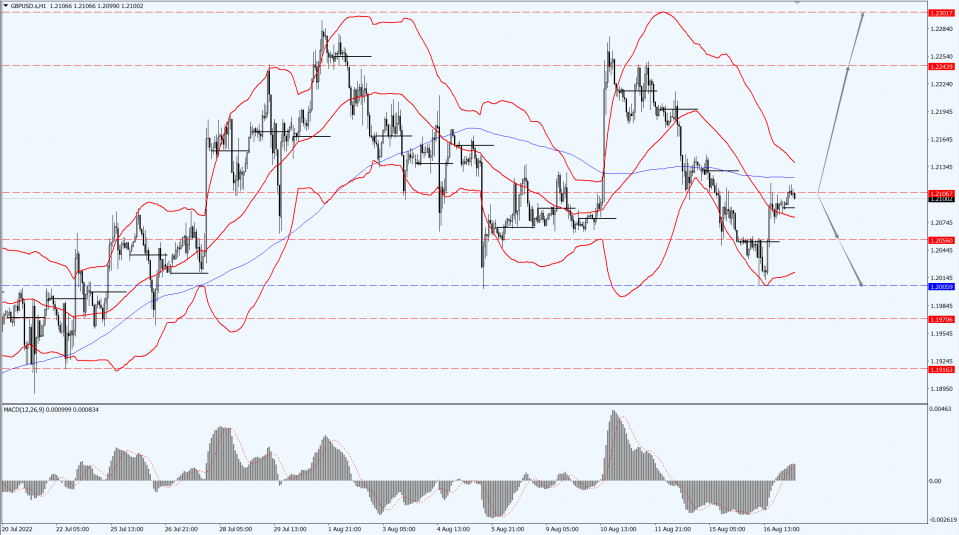Viewport: 959px width, 535px height.
Task: Select the blue 1.20059 price level tag
Action: pos(940,286)
